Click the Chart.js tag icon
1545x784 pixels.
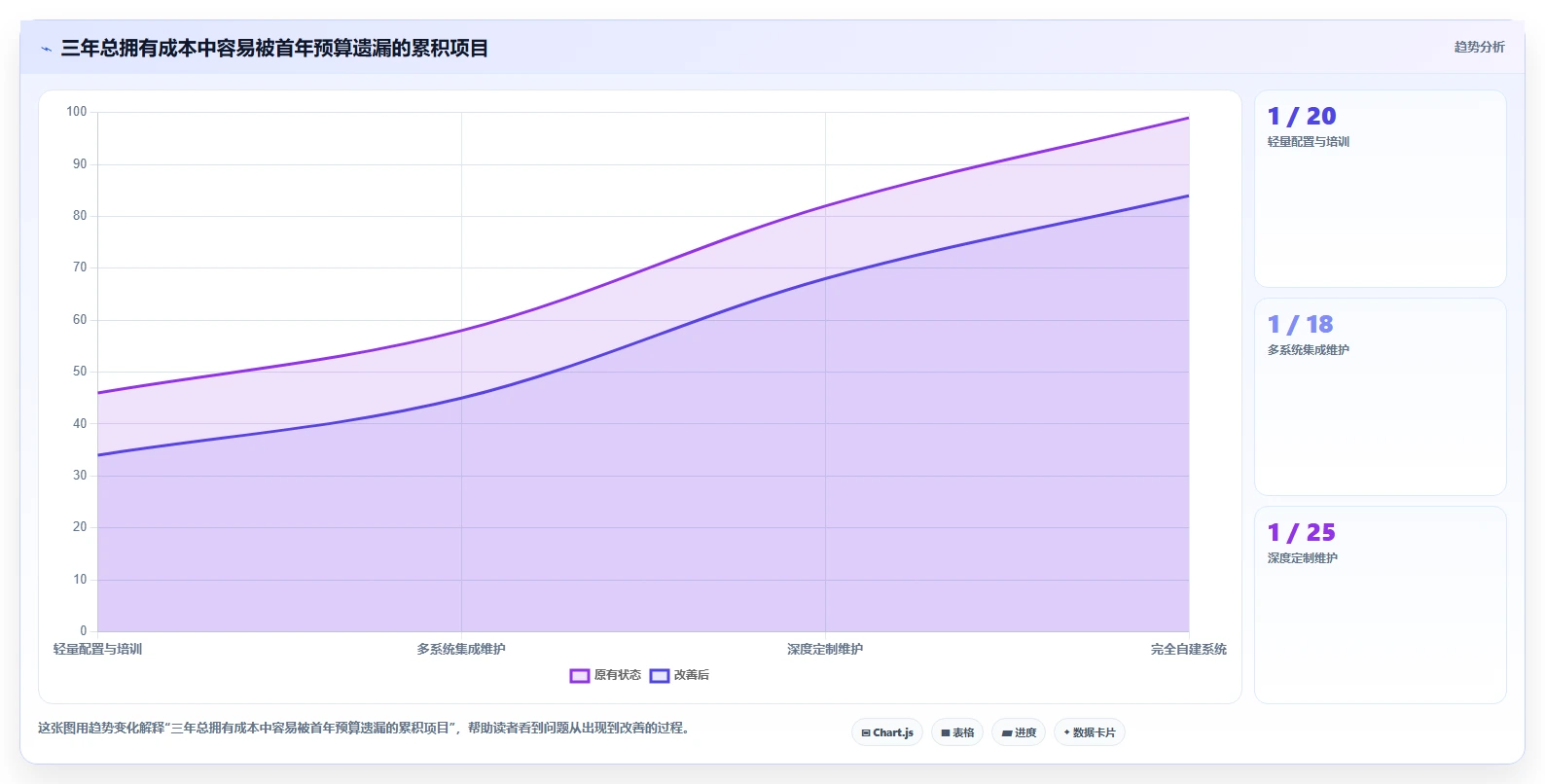pyautogui.click(x=866, y=733)
